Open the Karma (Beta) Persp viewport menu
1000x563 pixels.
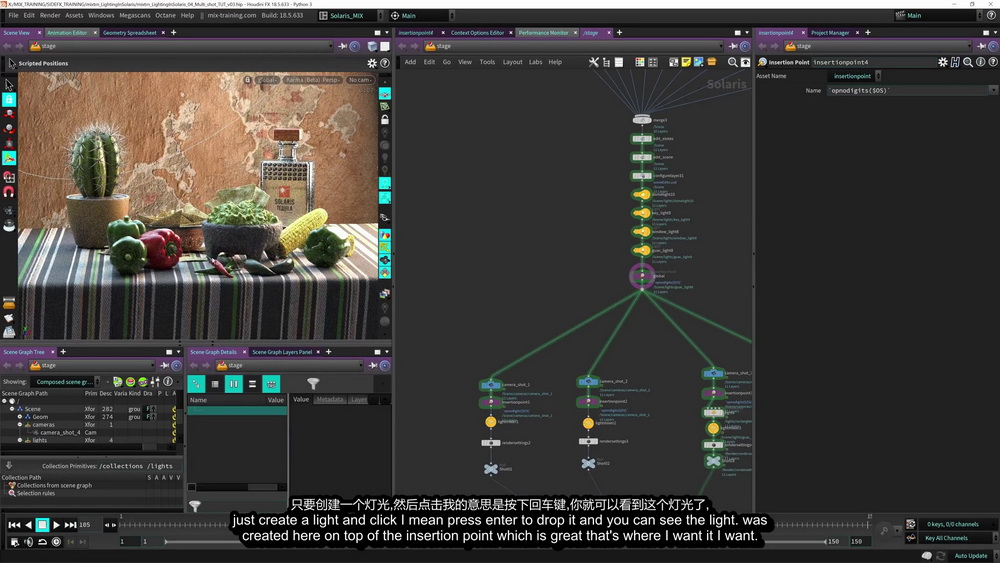tap(312, 80)
